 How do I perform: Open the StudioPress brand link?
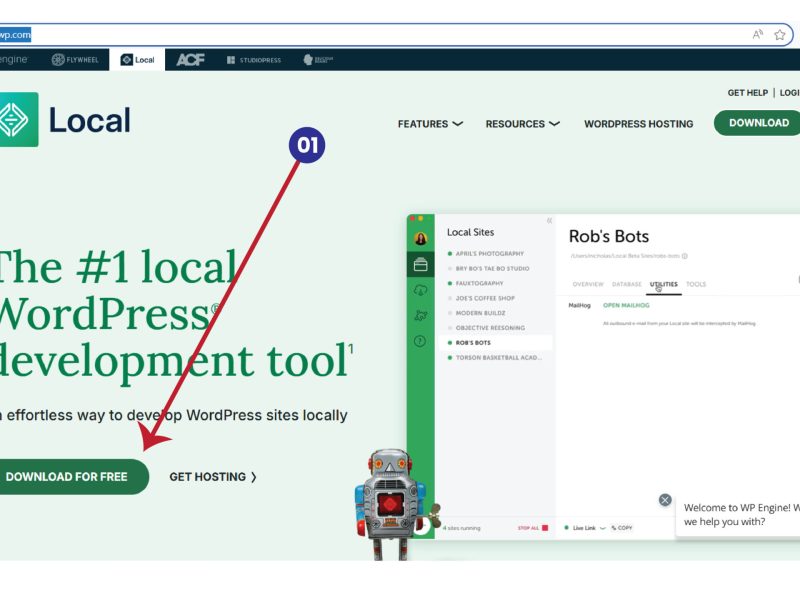[x=254, y=60]
